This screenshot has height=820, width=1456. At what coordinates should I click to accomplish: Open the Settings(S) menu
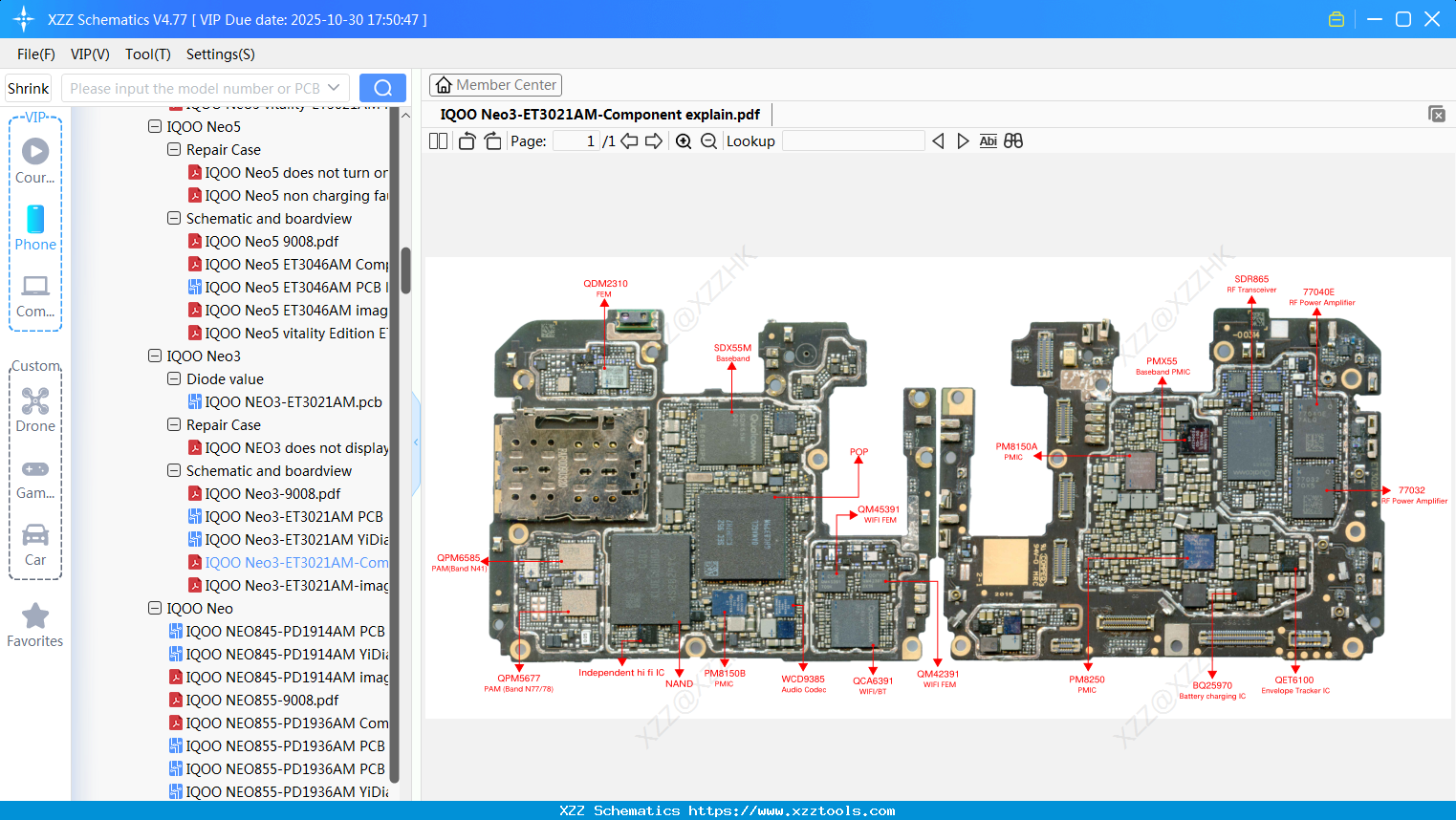[220, 54]
